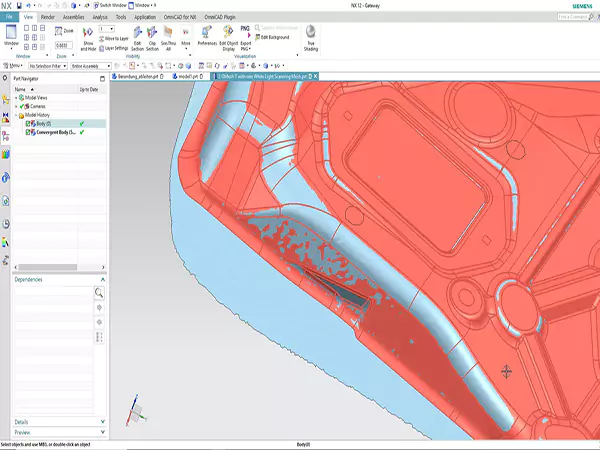Open the Assemblies ribbon tab

coord(73,17)
